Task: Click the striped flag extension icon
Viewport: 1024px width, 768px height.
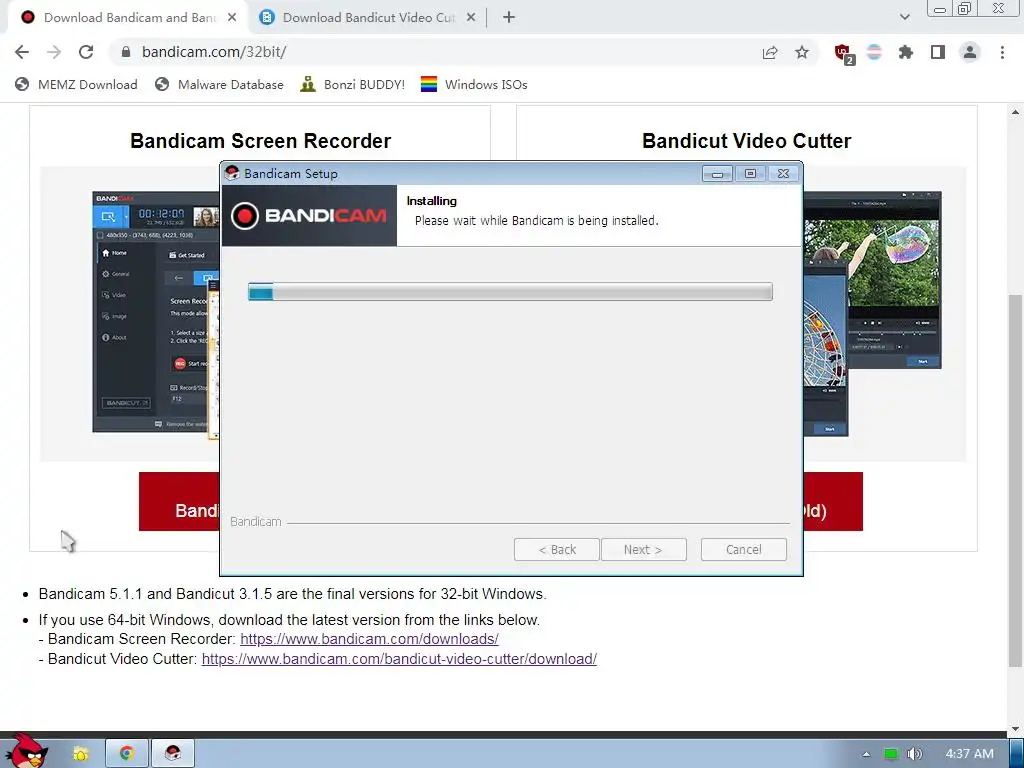Action: tap(874, 52)
